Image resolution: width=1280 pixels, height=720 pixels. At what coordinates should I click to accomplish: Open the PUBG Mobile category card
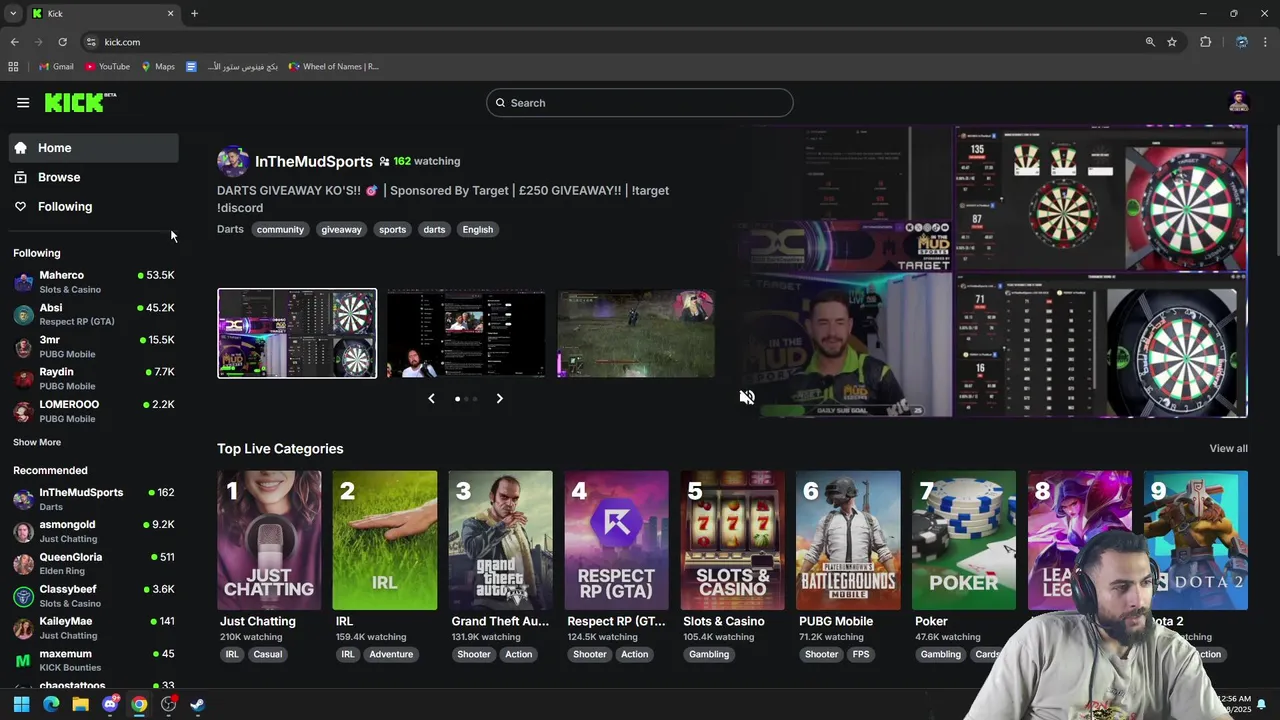click(x=849, y=540)
